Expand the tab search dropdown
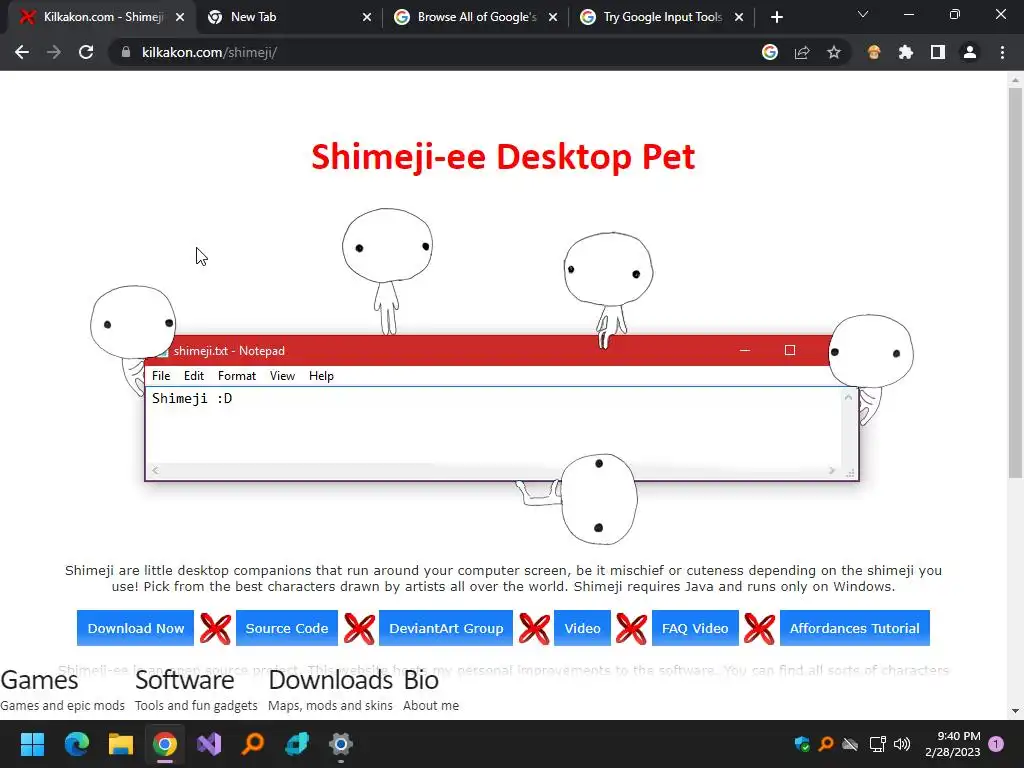 (x=863, y=14)
